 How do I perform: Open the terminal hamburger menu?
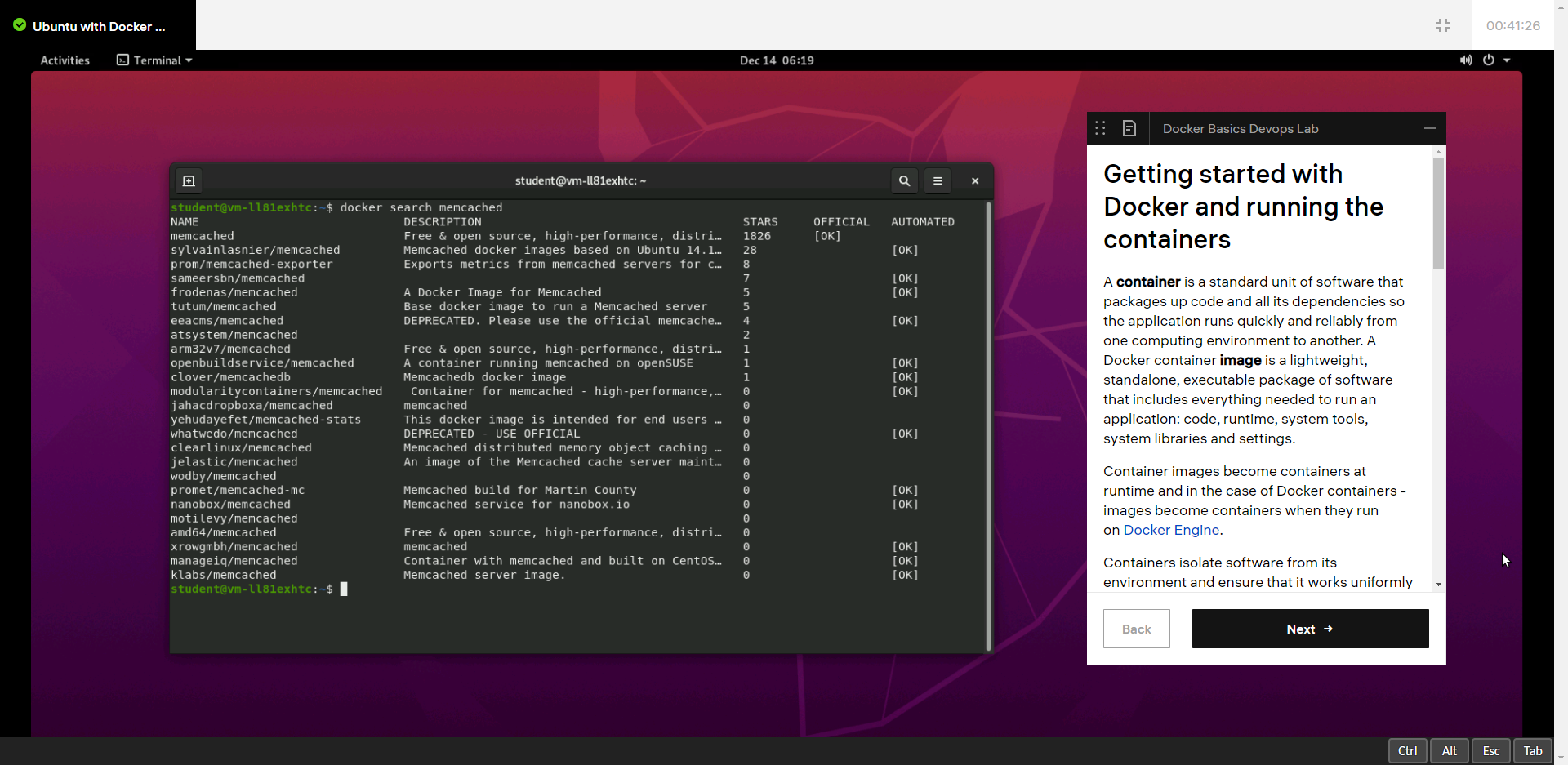coord(938,180)
